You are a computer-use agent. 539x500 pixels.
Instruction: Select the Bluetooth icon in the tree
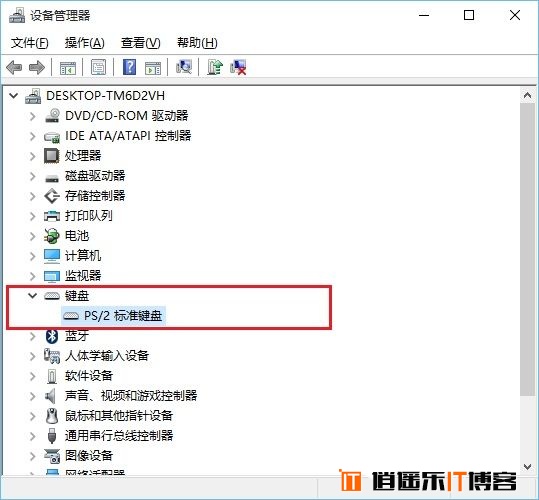[52, 336]
